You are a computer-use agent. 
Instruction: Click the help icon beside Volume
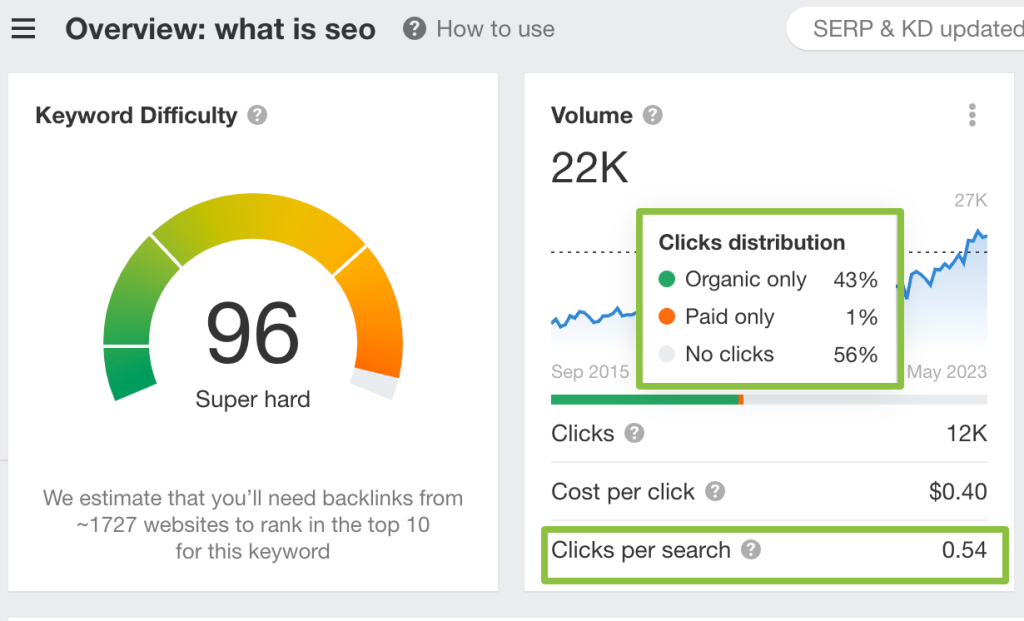click(653, 116)
